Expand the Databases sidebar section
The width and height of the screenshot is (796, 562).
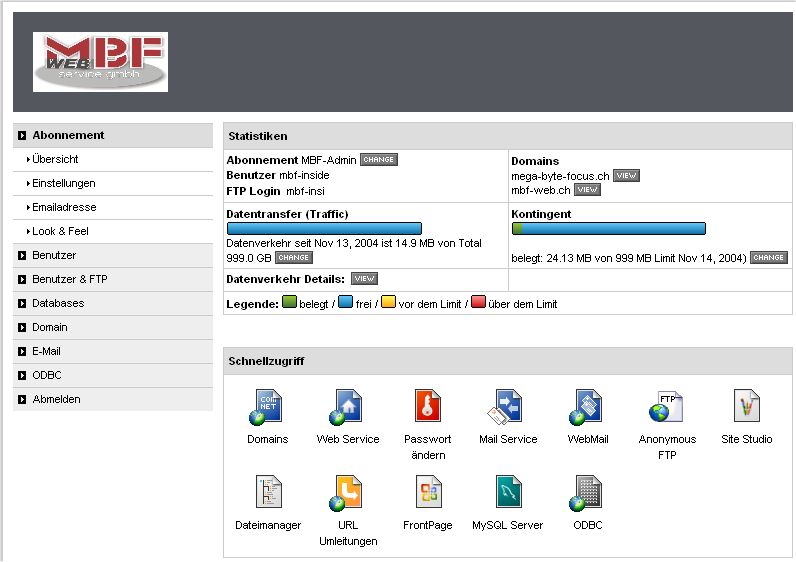(58, 303)
